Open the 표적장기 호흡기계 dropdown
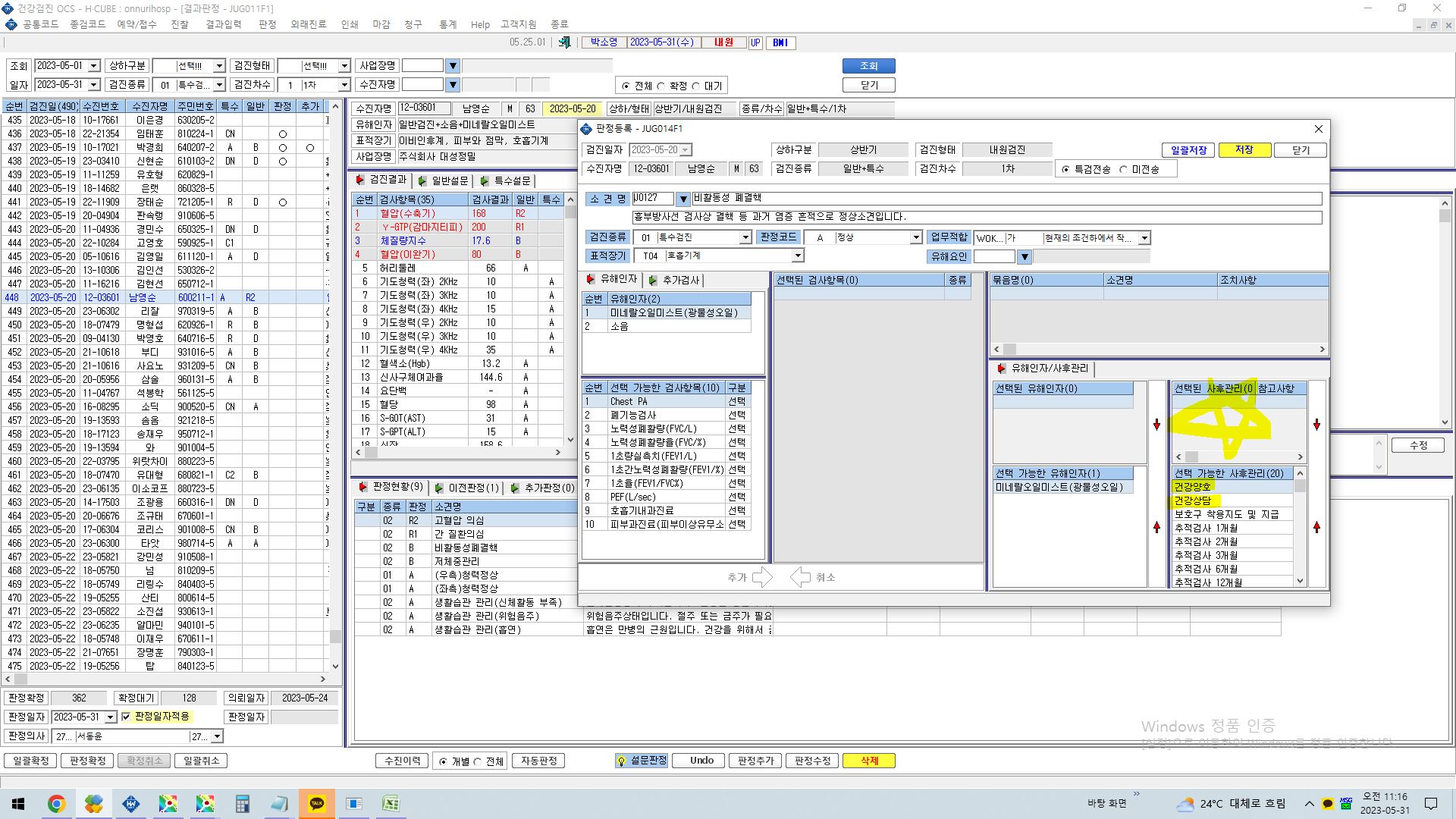 click(x=798, y=256)
